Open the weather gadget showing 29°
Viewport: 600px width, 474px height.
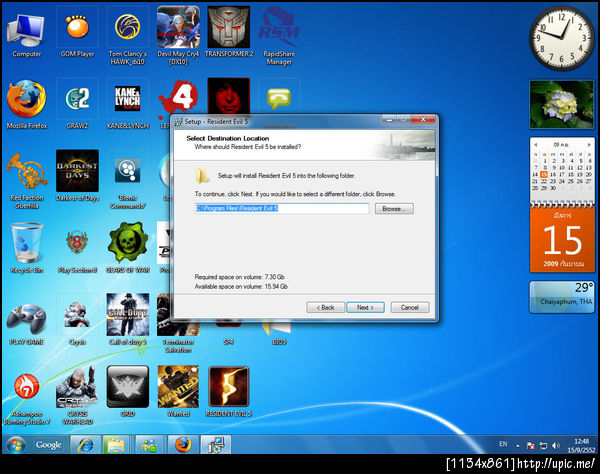562,297
